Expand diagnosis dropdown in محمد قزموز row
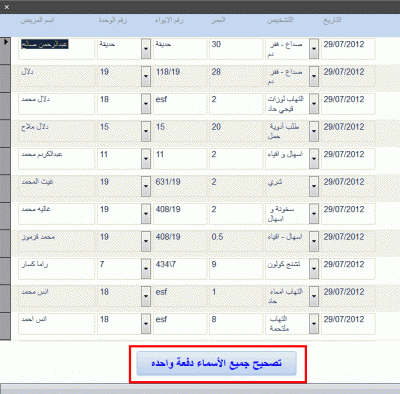 314,241
